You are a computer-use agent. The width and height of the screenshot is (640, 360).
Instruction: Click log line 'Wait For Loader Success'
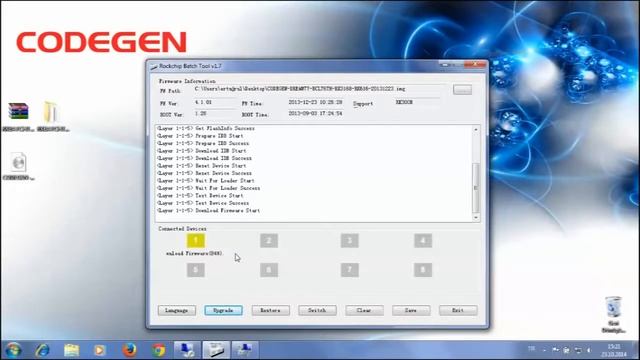click(227, 188)
